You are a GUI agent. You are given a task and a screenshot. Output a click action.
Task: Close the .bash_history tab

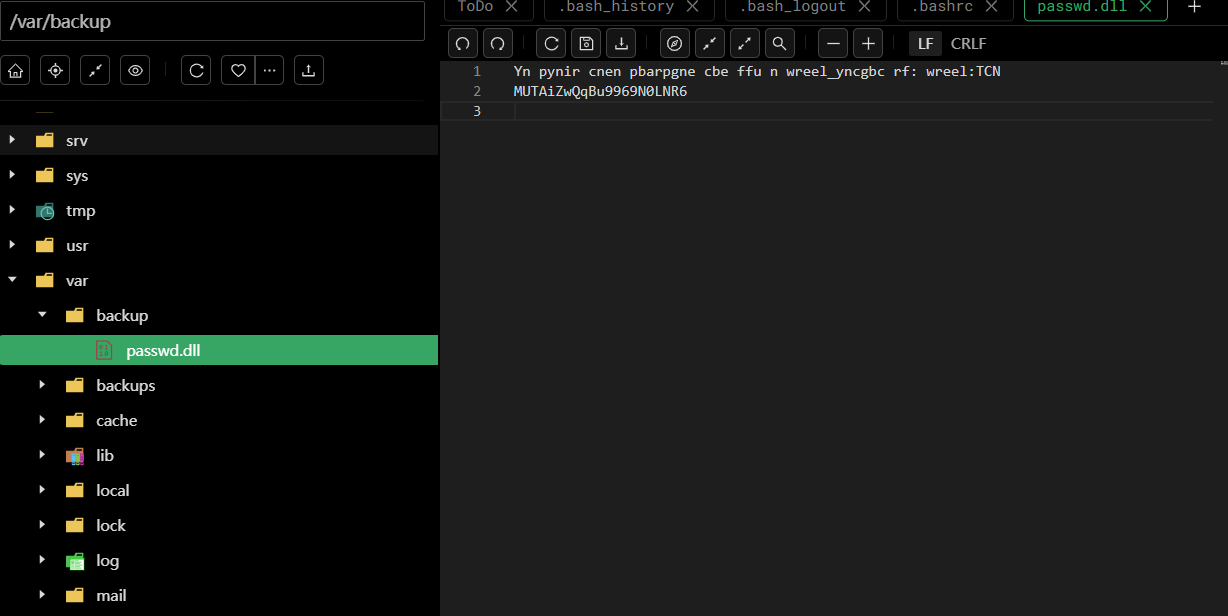(692, 6)
